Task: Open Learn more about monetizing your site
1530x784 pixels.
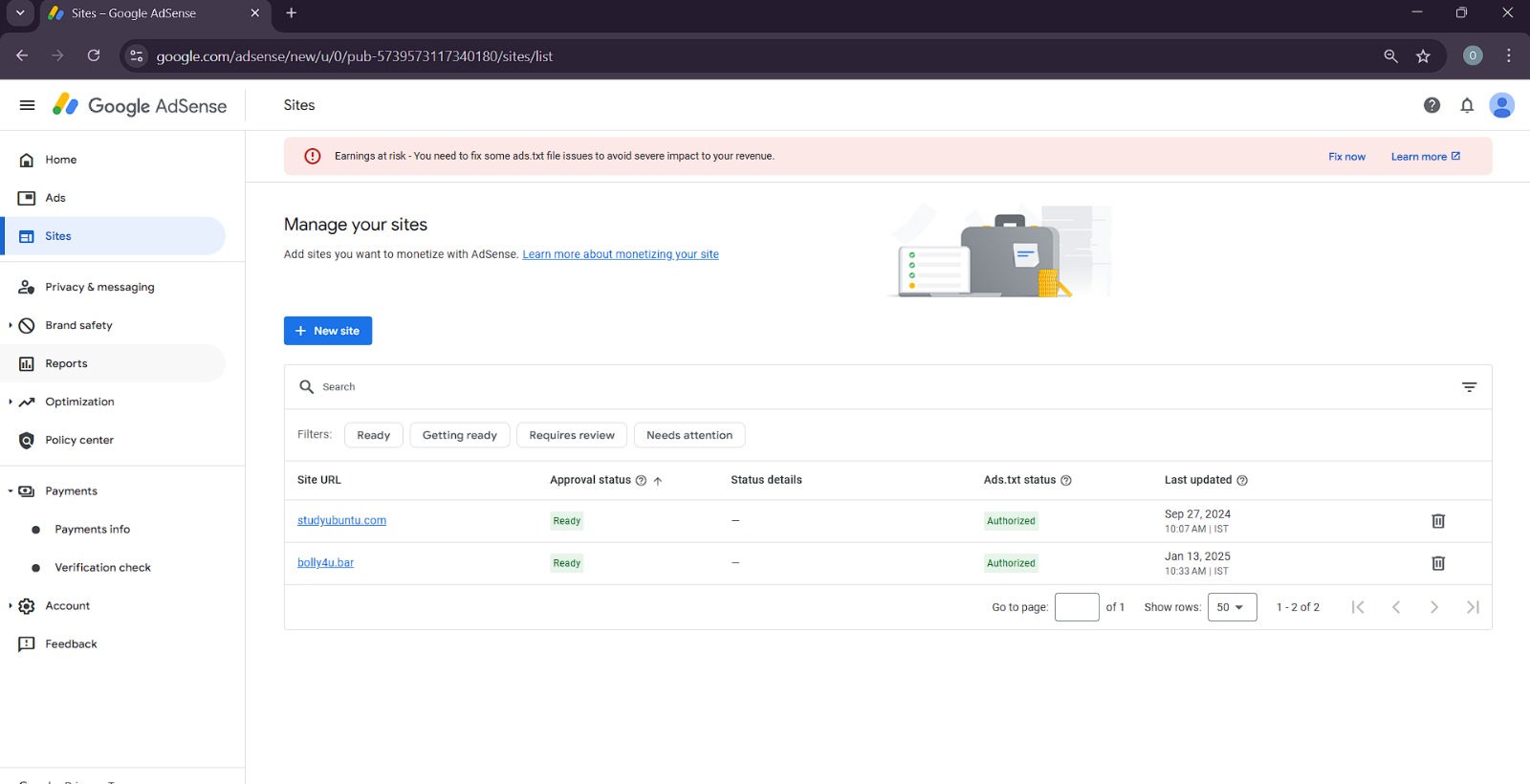Action: click(x=621, y=254)
